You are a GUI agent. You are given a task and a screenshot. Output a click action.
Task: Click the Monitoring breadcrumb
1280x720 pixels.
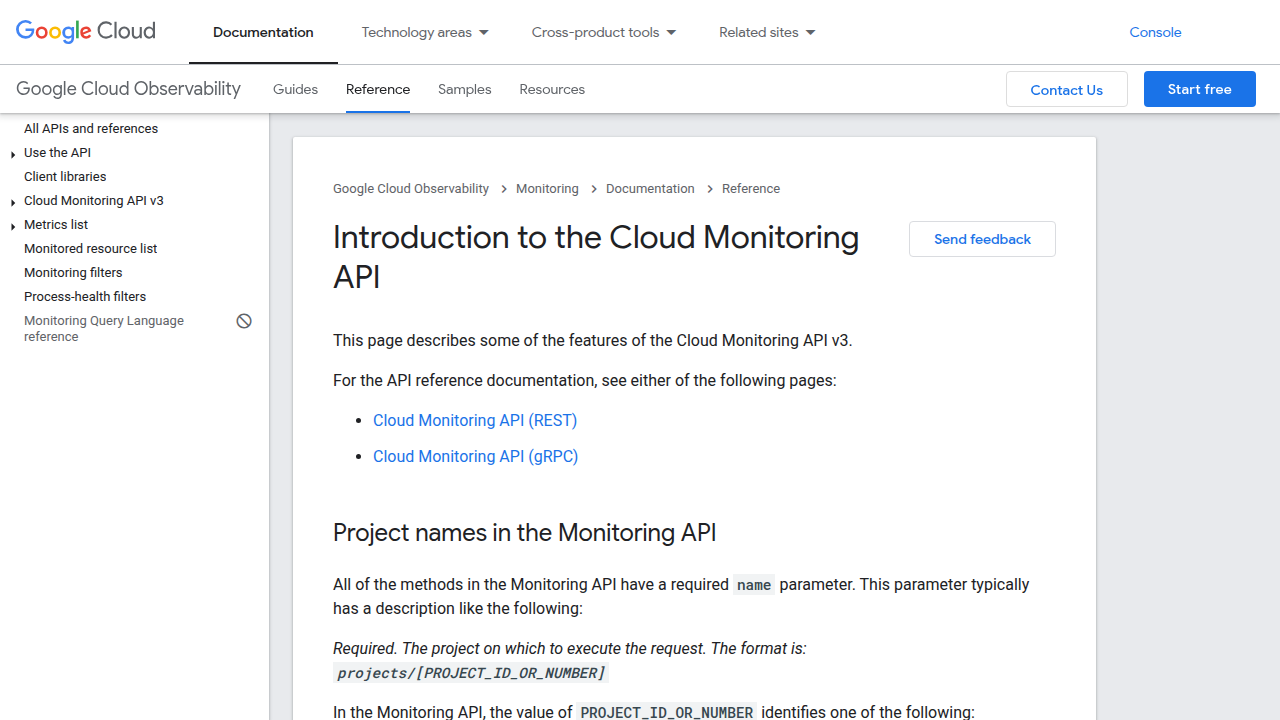pos(547,188)
